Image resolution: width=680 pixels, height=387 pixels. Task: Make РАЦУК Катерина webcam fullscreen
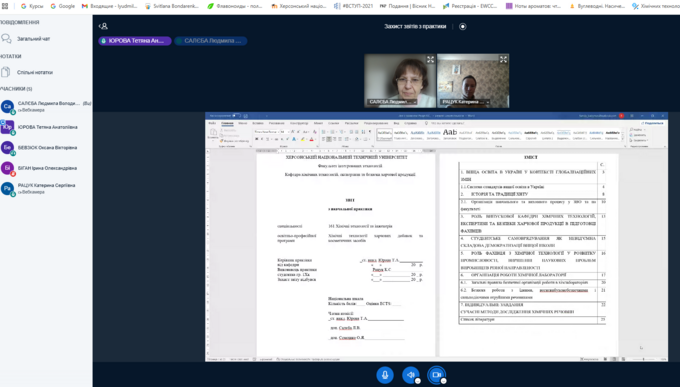click(503, 59)
